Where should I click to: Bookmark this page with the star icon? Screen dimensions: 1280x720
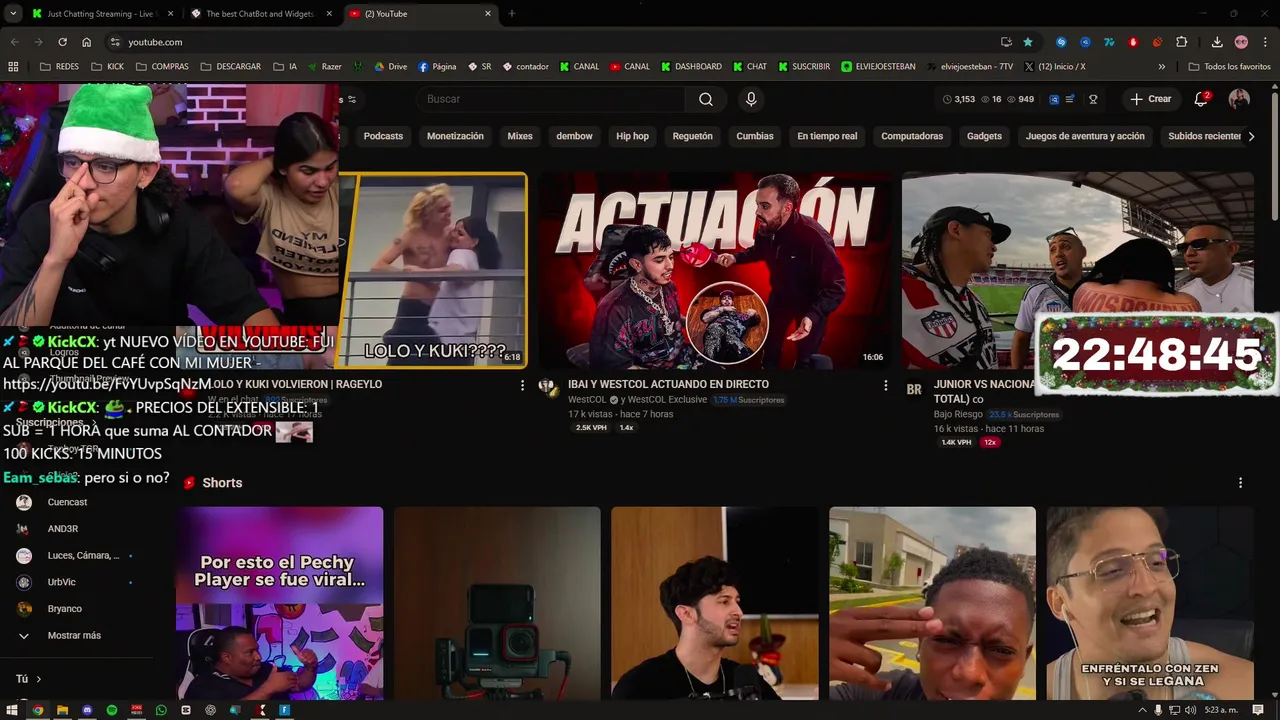pyautogui.click(x=1028, y=42)
